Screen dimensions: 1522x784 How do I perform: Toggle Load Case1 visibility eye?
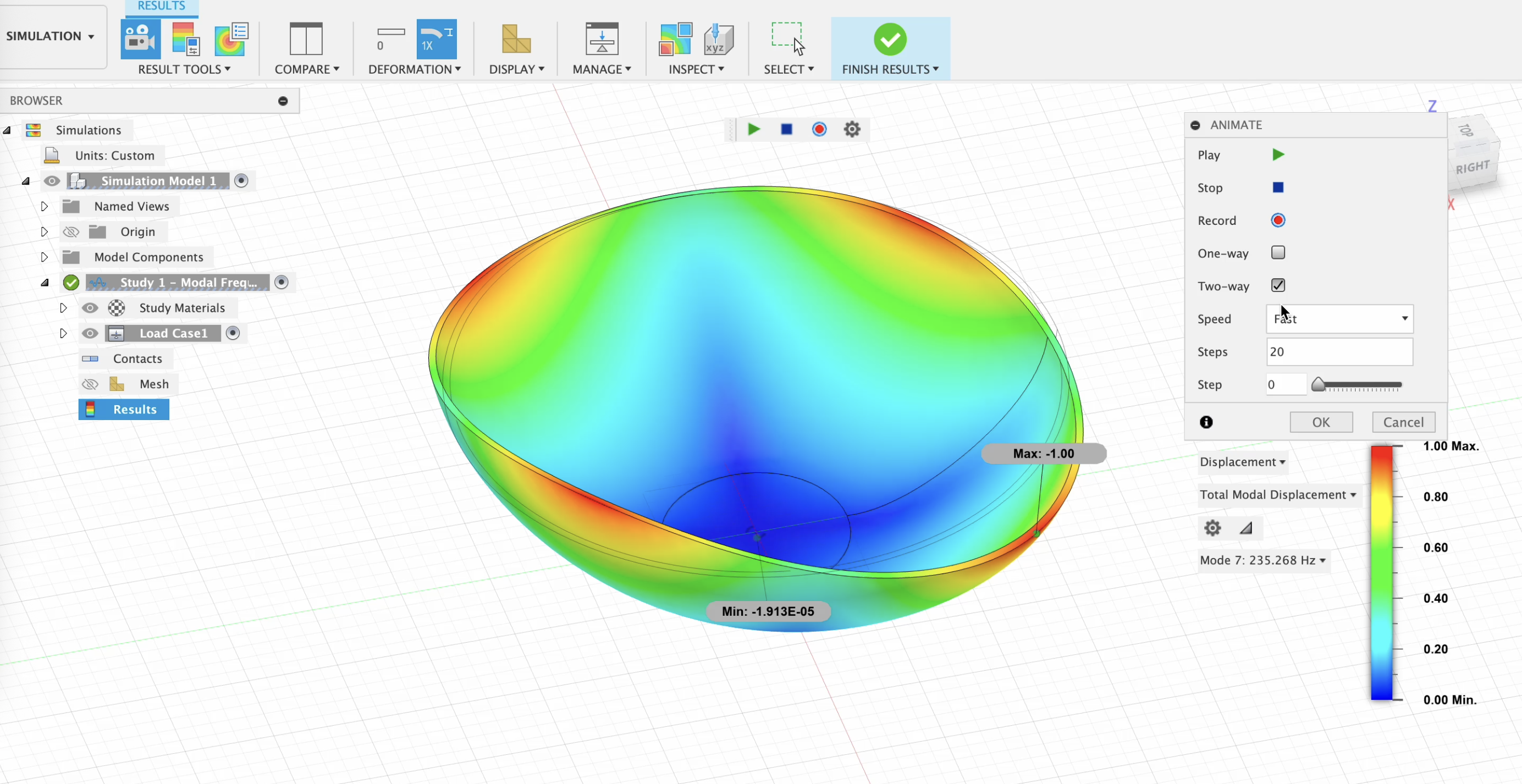[x=90, y=333]
